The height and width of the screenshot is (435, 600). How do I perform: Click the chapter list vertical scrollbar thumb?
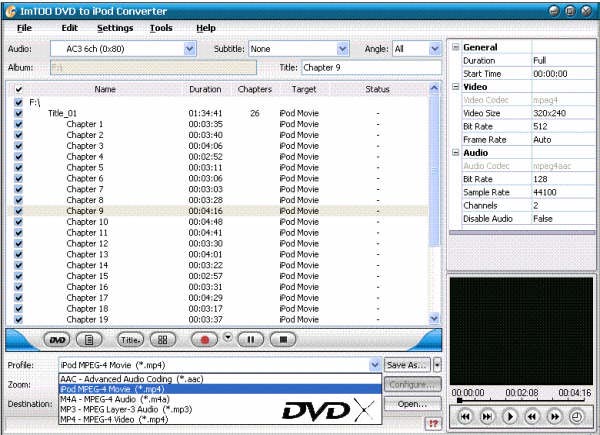click(434, 170)
